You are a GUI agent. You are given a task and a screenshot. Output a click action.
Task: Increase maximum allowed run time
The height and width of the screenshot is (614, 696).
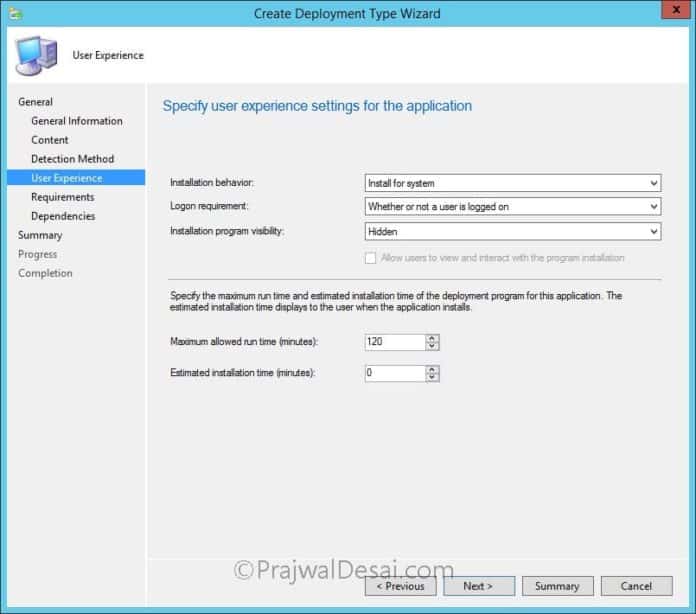point(432,338)
